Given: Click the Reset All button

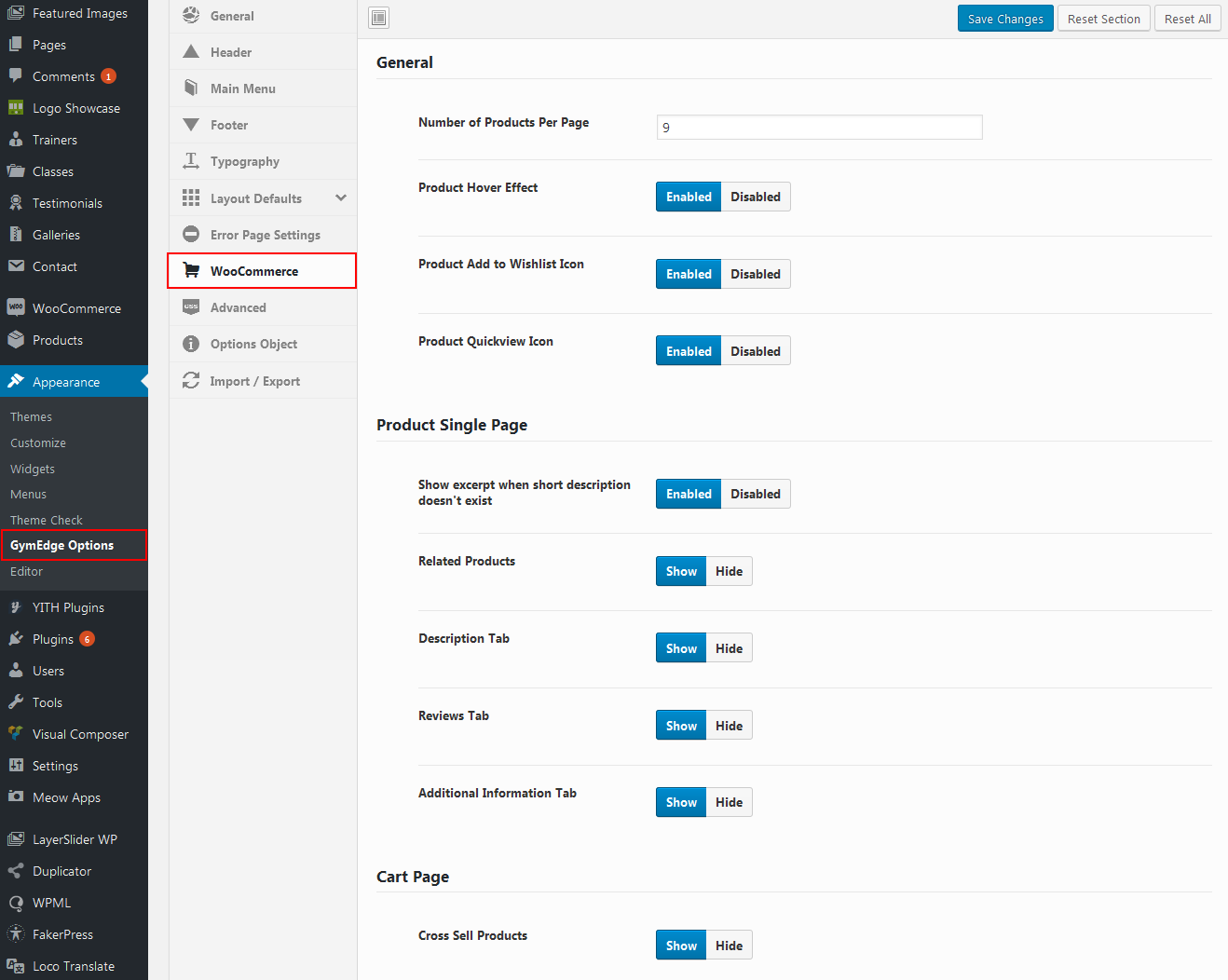Looking at the screenshot, I should (x=1188, y=19).
